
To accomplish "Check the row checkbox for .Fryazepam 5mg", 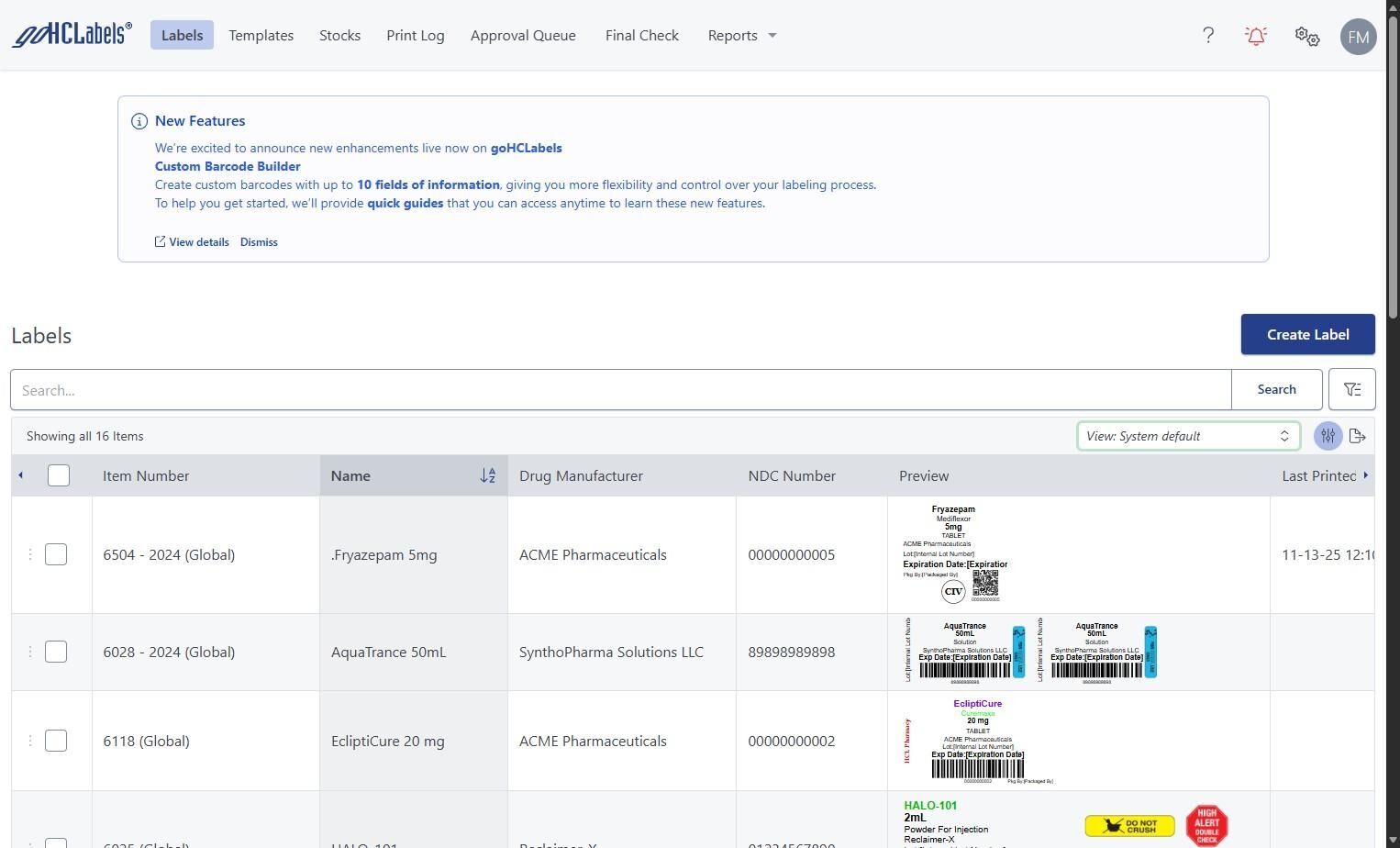I will 56,554.
